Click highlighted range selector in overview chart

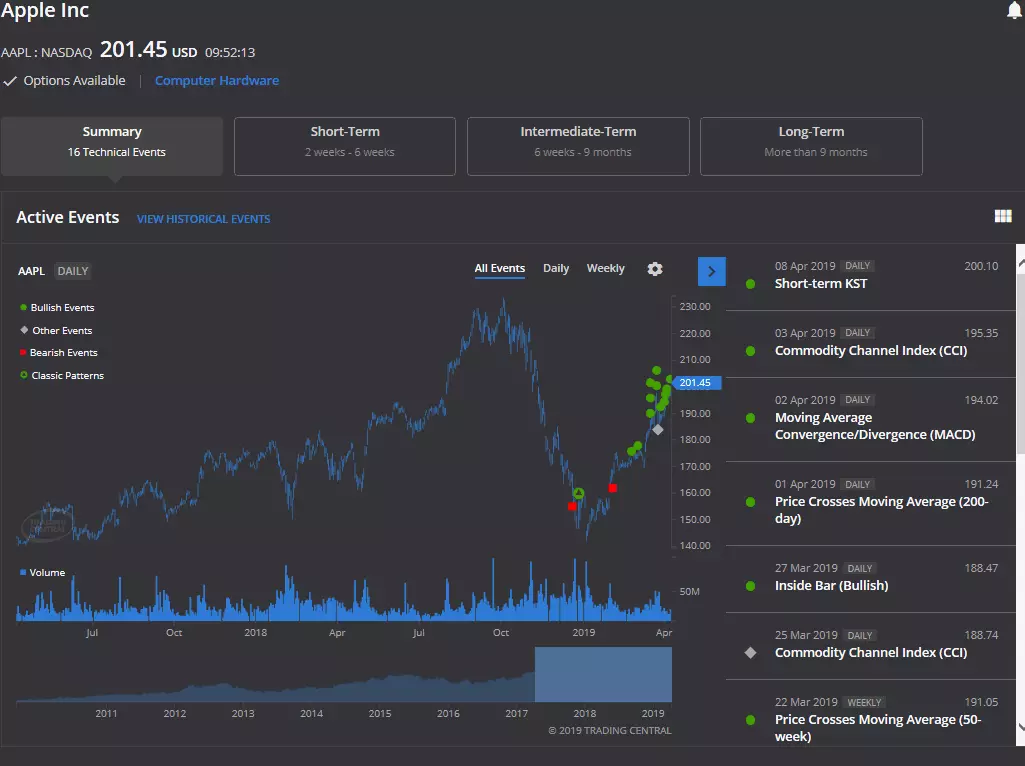[603, 674]
